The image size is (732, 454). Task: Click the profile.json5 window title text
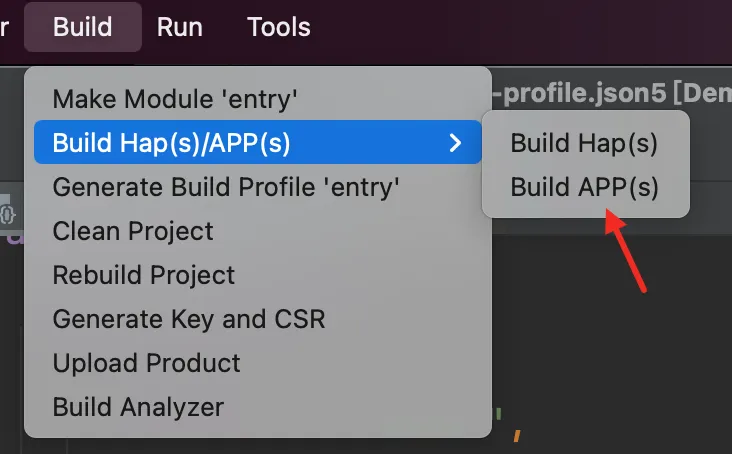612,93
